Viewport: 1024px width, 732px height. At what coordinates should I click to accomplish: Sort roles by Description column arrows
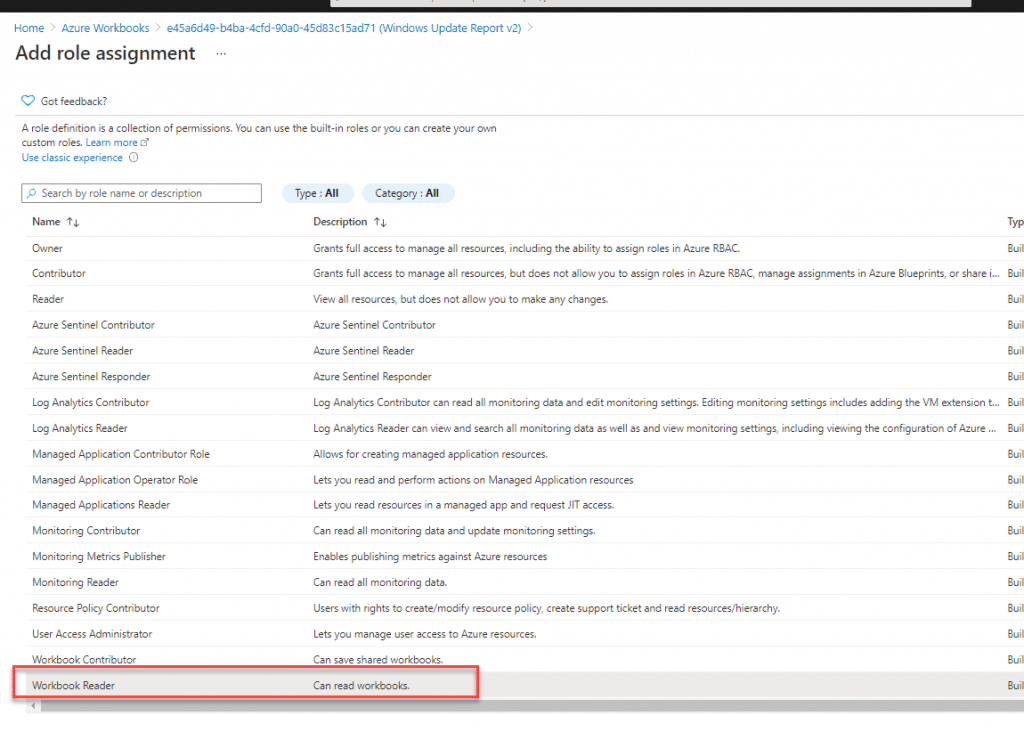(380, 222)
